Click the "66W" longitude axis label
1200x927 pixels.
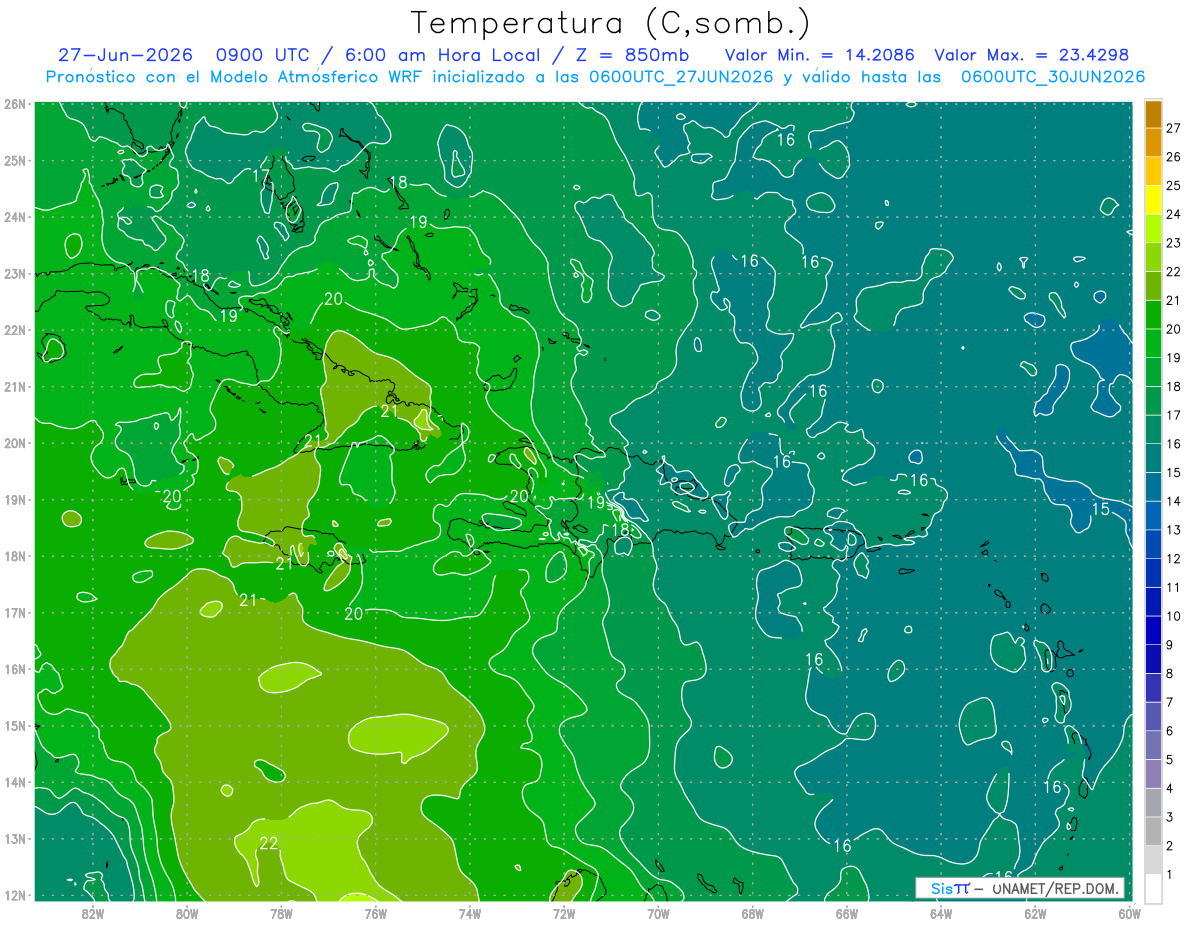(846, 913)
